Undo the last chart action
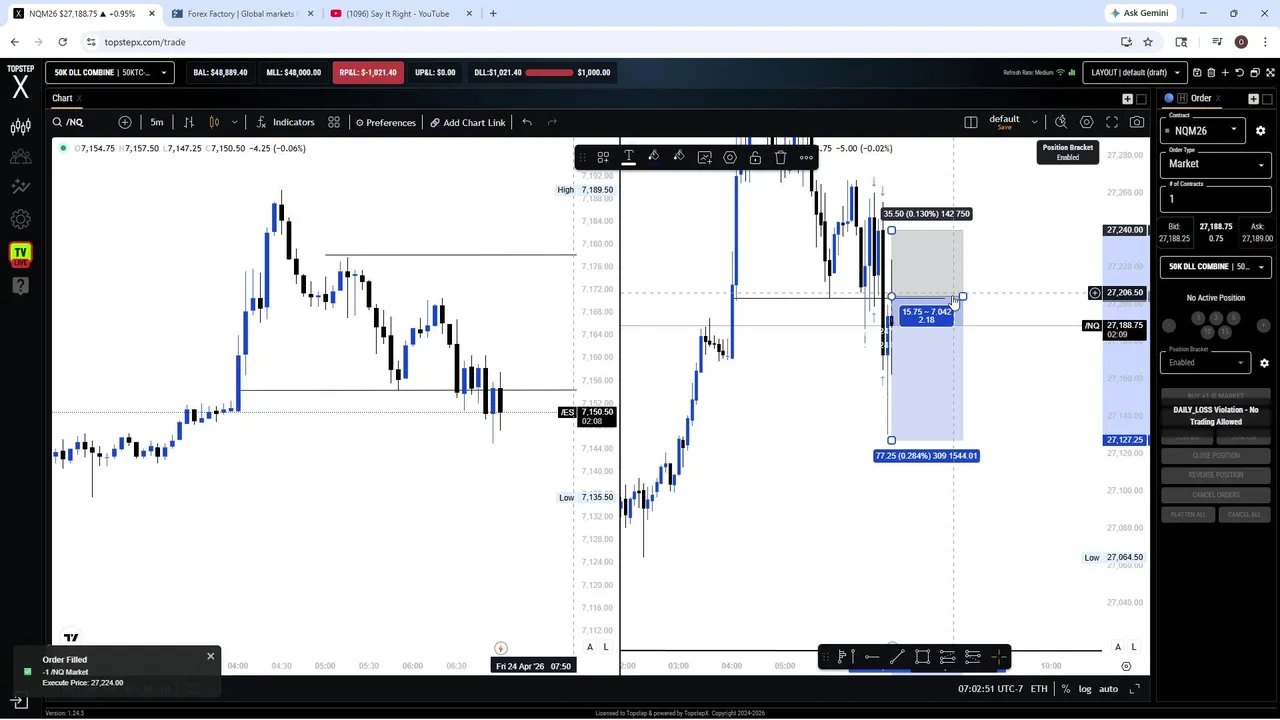 tap(527, 122)
